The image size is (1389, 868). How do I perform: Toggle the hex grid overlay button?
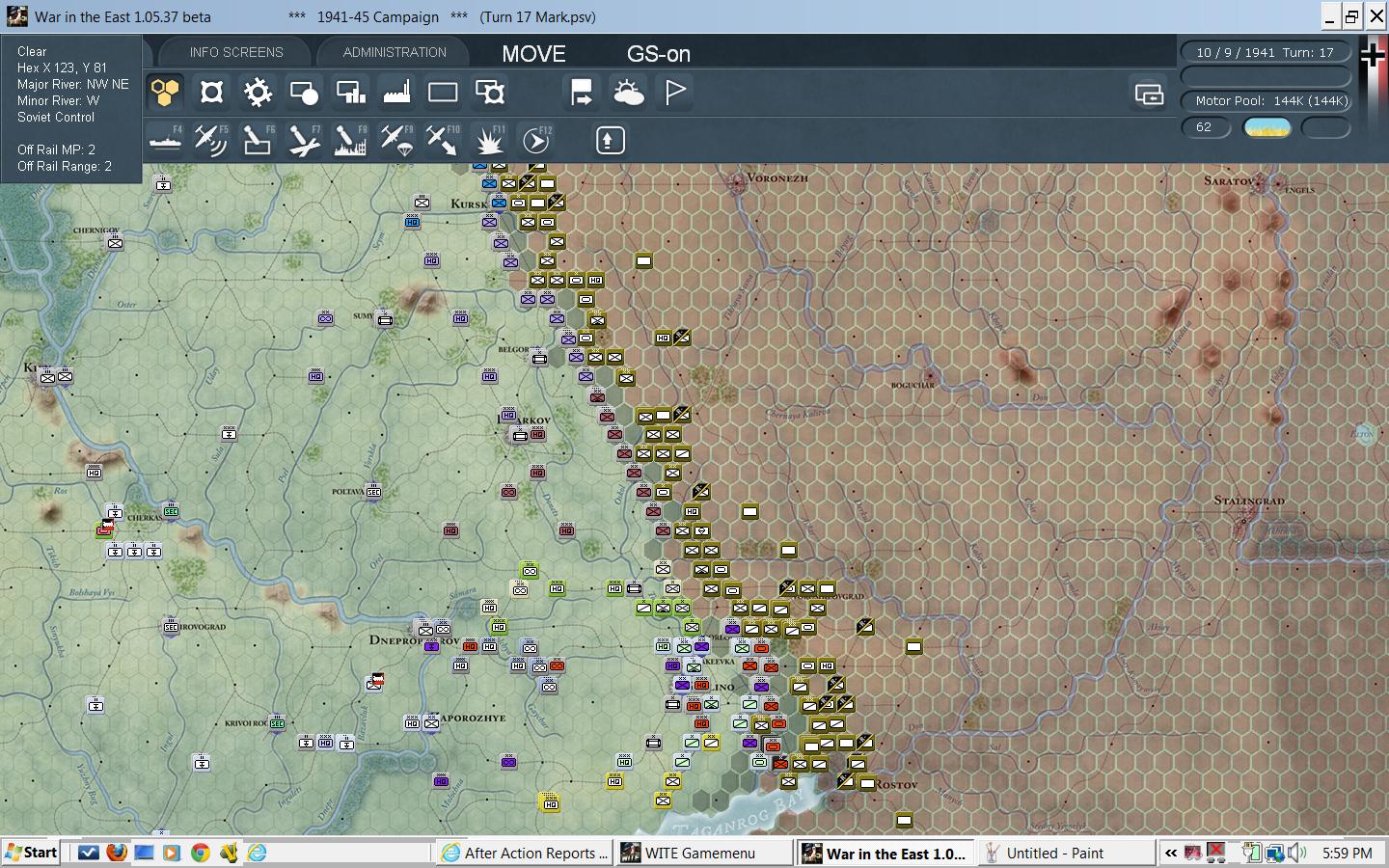pyautogui.click(x=166, y=93)
